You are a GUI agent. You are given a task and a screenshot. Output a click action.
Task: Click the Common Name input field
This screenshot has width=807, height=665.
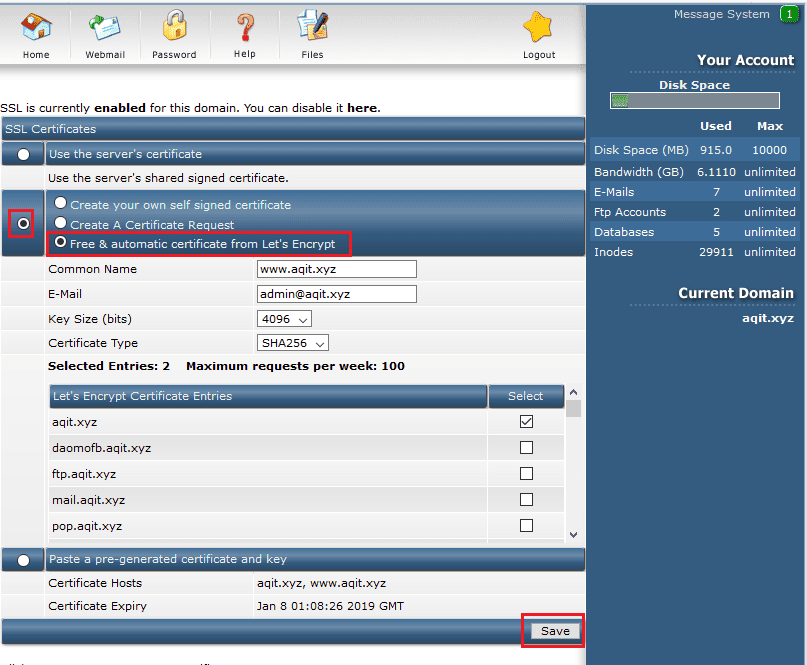pyautogui.click(x=337, y=269)
